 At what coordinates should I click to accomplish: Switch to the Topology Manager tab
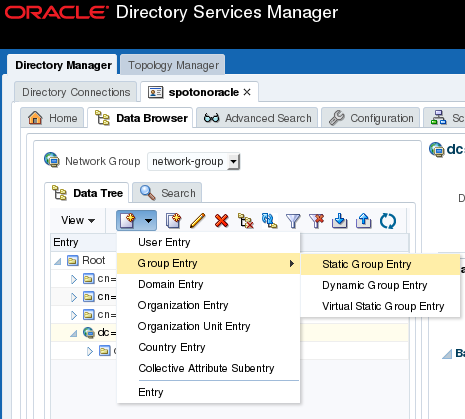[173, 65]
